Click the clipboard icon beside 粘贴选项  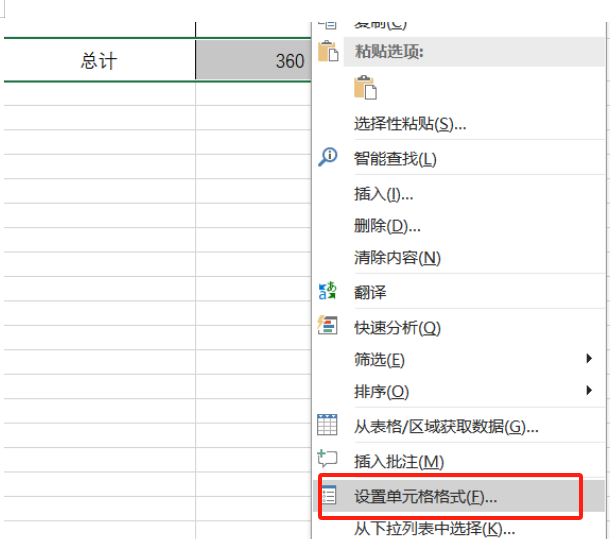[328, 51]
